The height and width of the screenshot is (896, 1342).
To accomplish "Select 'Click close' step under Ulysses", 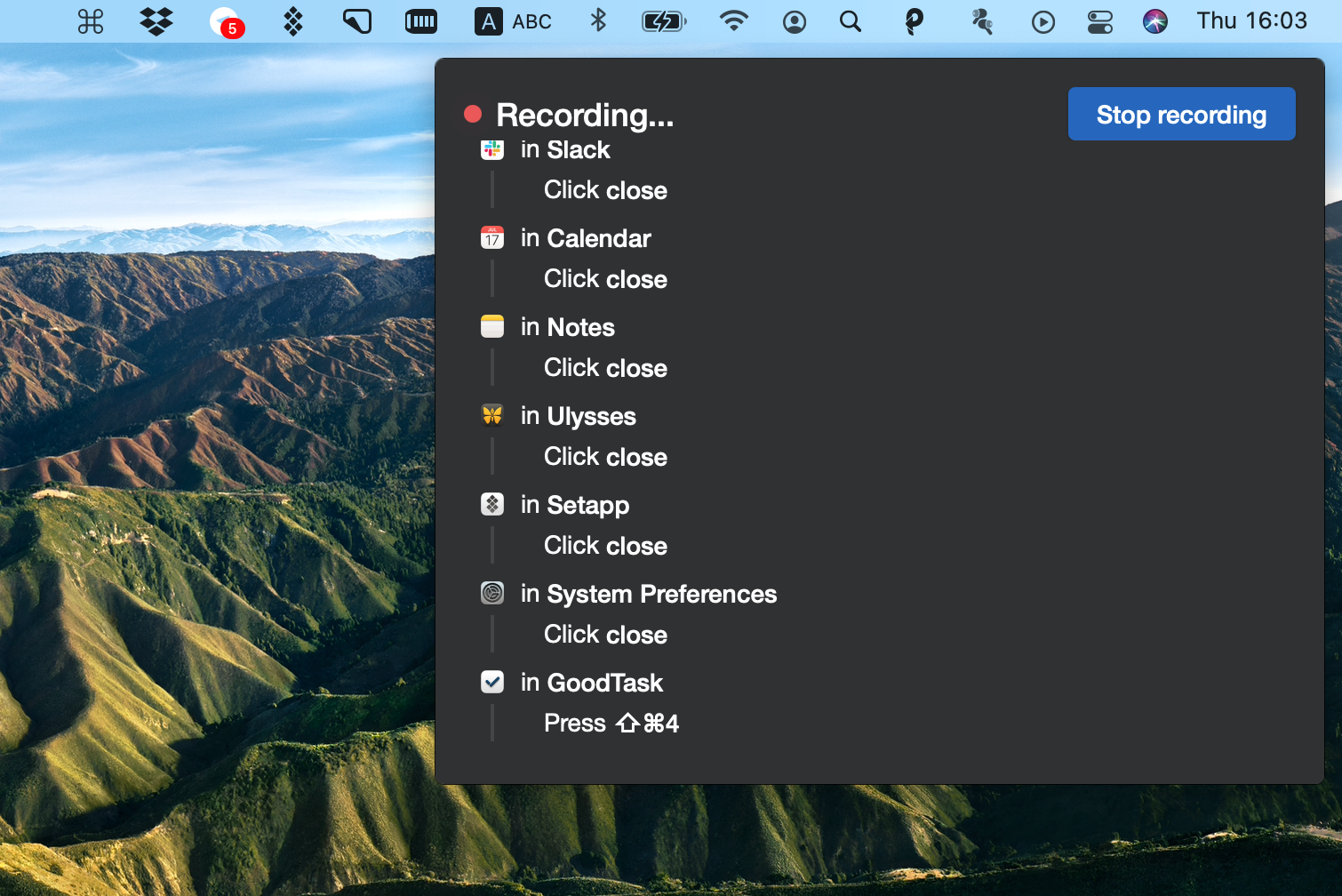I will (x=605, y=457).
